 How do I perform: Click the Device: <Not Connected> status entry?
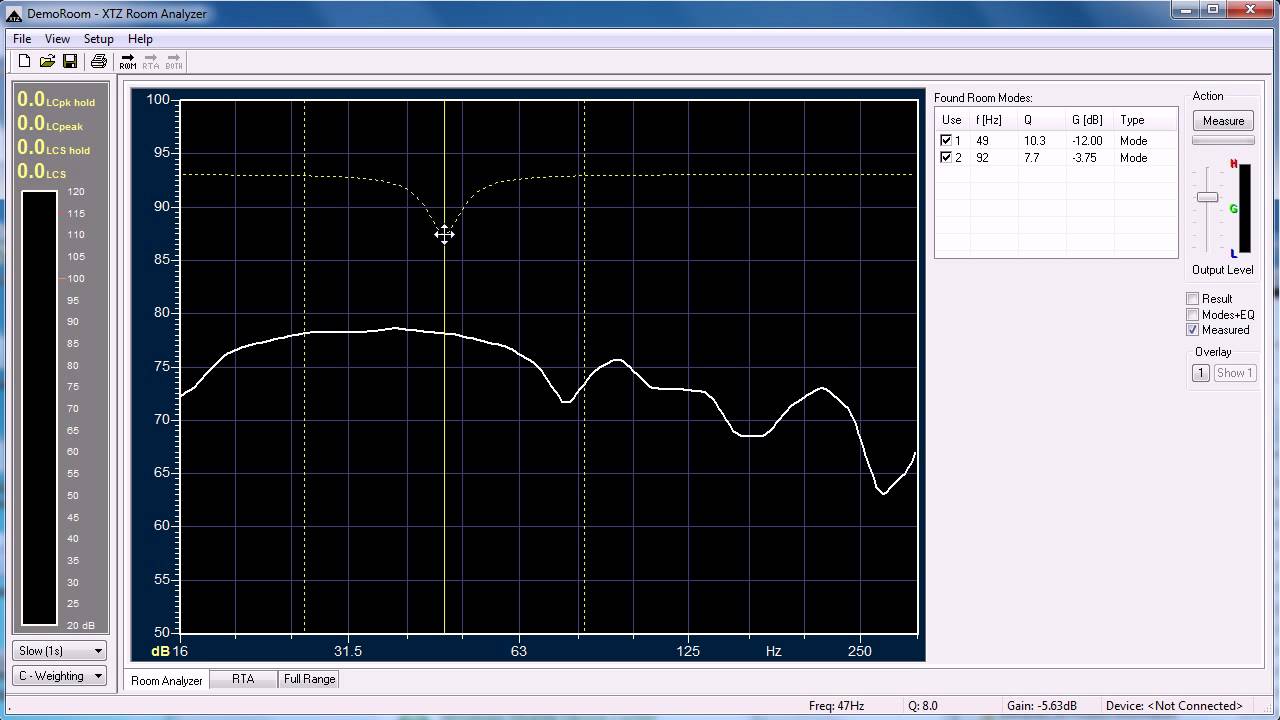1175,706
